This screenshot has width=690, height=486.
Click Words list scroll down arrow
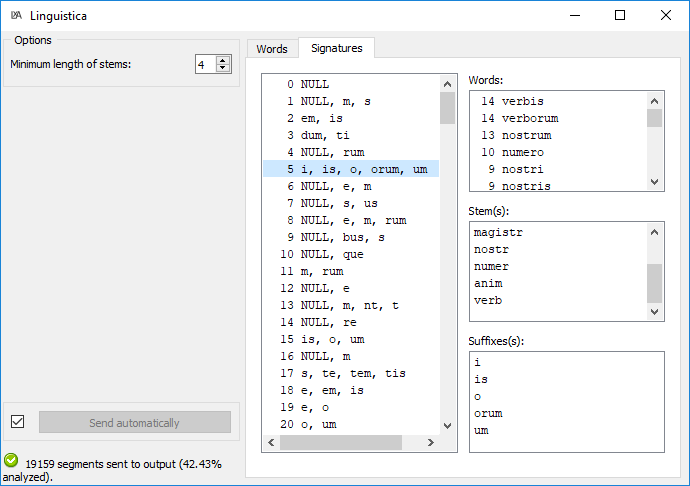pyautogui.click(x=654, y=181)
